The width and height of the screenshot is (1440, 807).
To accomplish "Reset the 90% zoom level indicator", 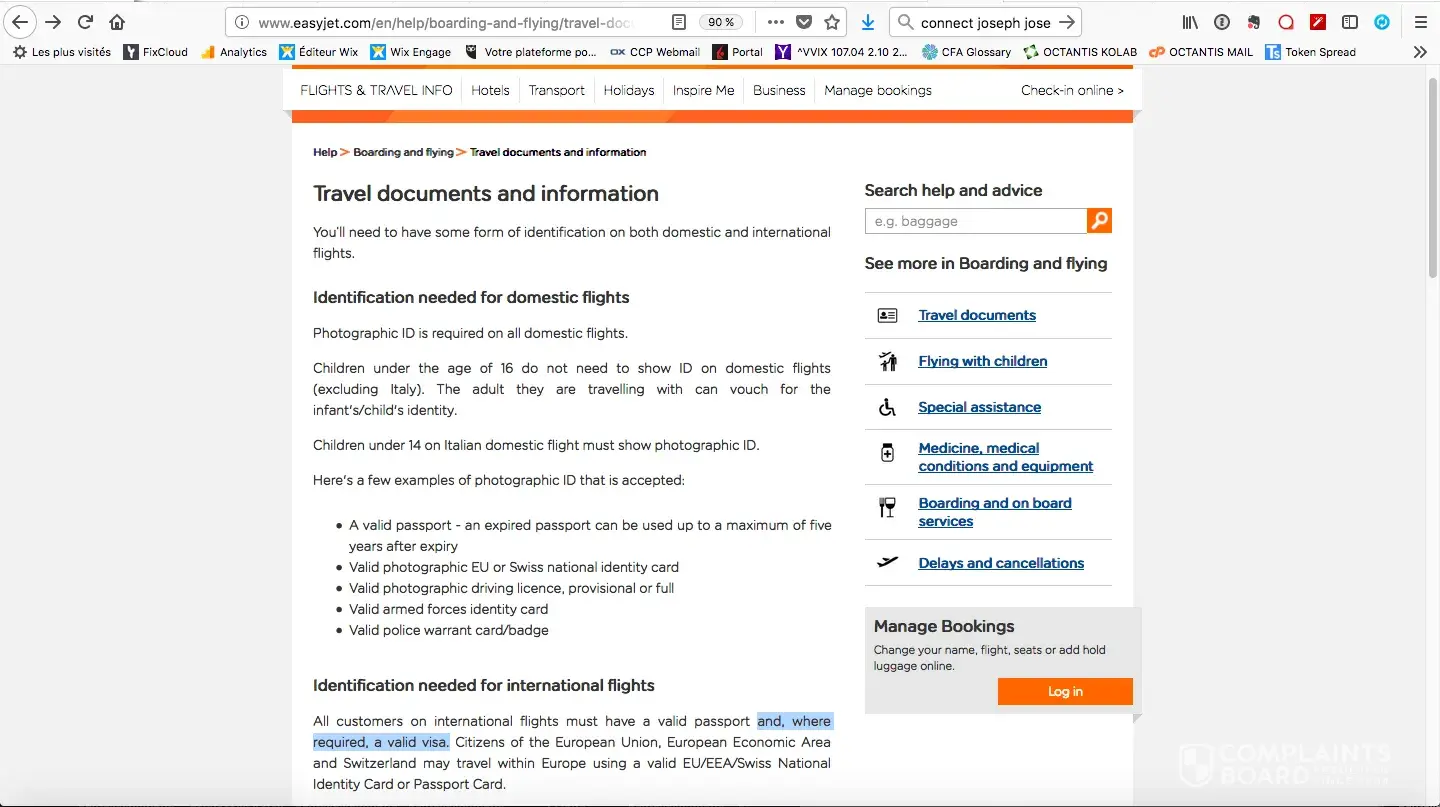I will click(720, 22).
